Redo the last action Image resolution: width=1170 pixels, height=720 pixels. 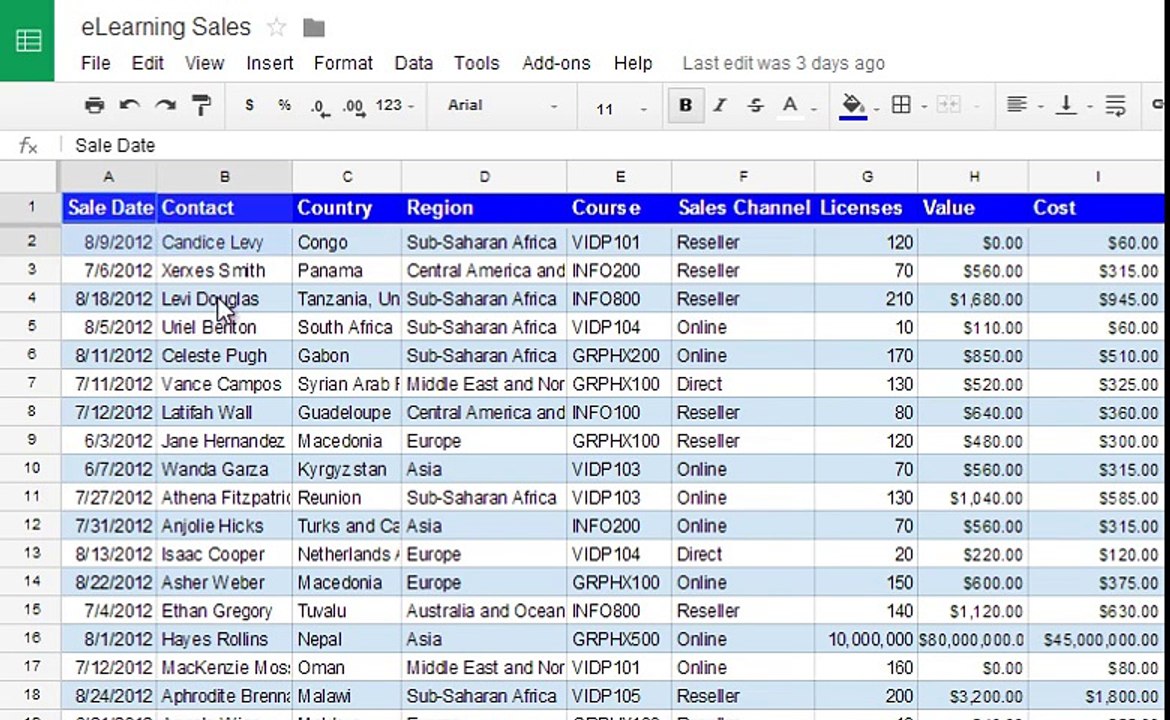pos(166,105)
